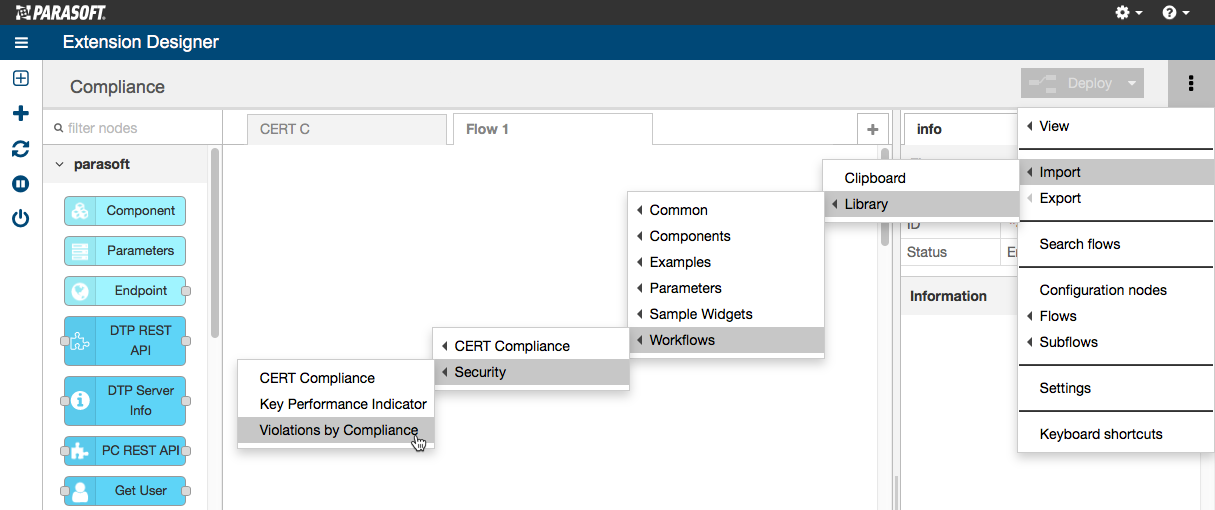
Task: Switch to the CERT C tab
Action: 347,129
